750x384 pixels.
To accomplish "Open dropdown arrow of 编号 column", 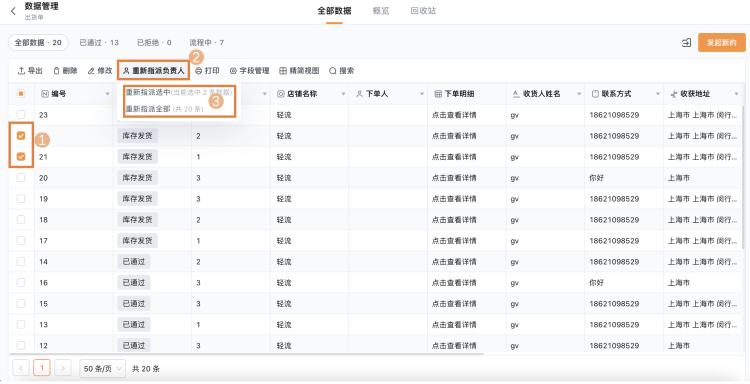I will [x=108, y=94].
